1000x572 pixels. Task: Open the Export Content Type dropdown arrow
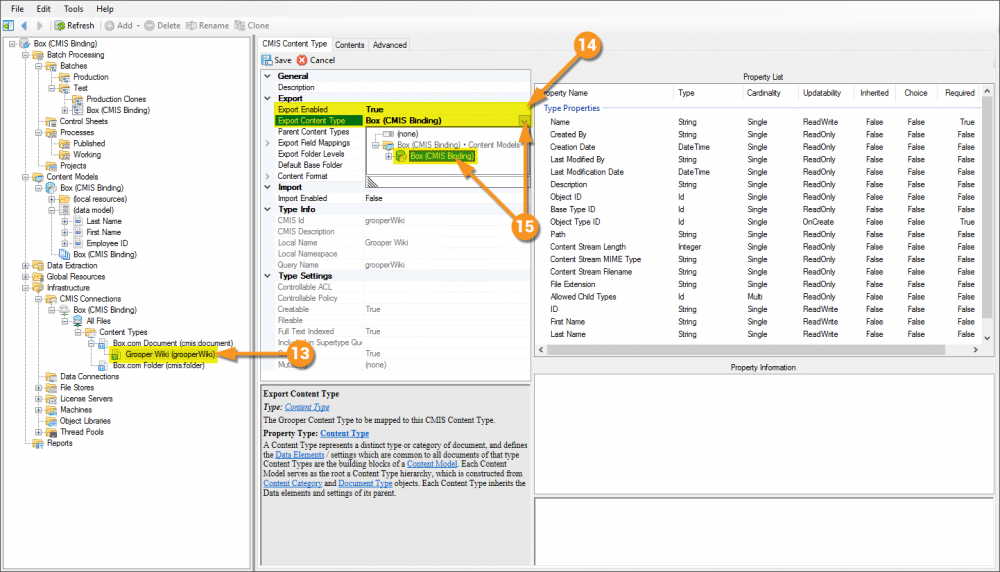(x=524, y=121)
